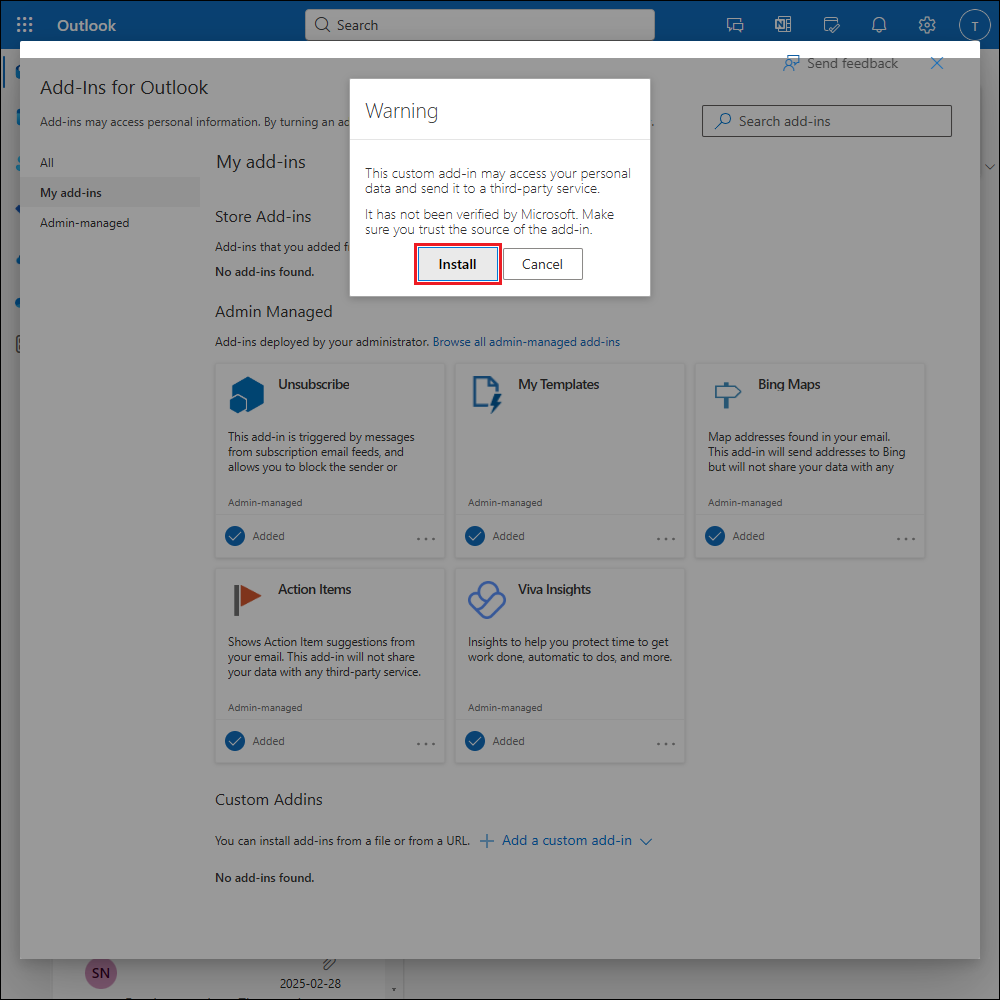Screen dimensions: 1000x1000
Task: Open the notifications bell icon
Action: pos(879,25)
